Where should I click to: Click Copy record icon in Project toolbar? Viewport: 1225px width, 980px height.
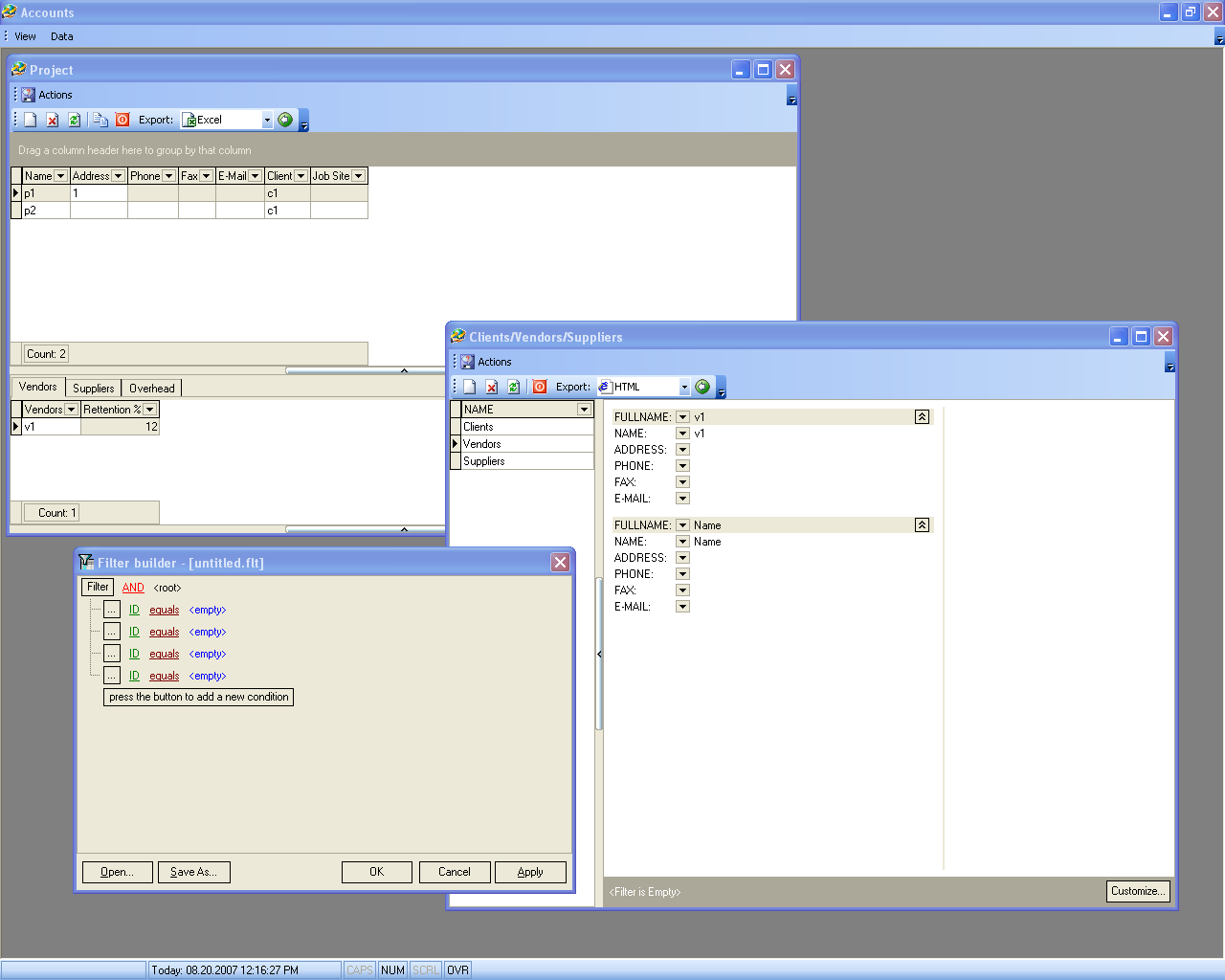coord(100,120)
